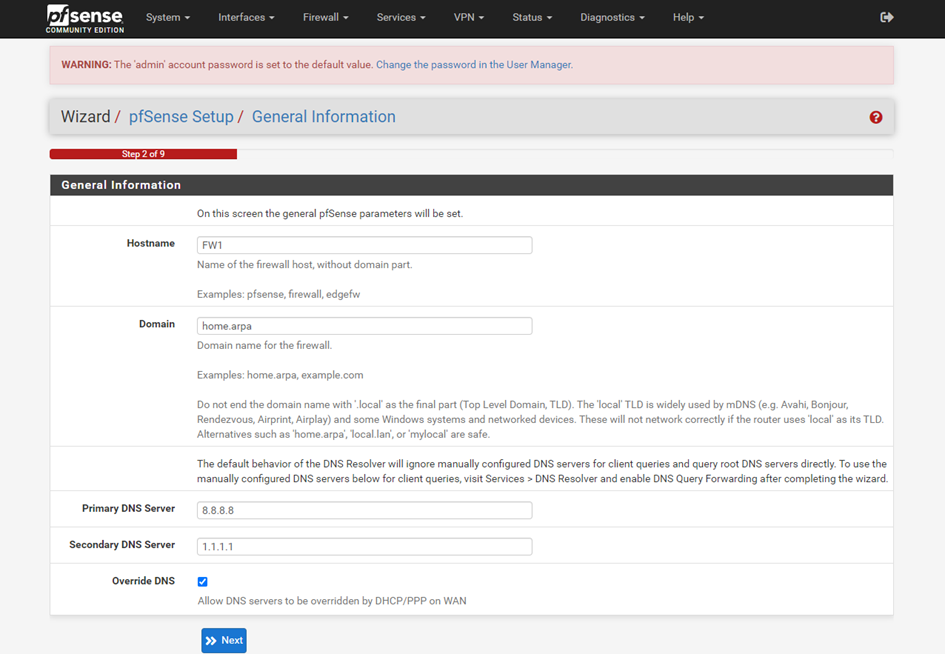945x654 pixels.
Task: Click the Step 2 of 9 progress bar
Action: [x=143, y=154]
